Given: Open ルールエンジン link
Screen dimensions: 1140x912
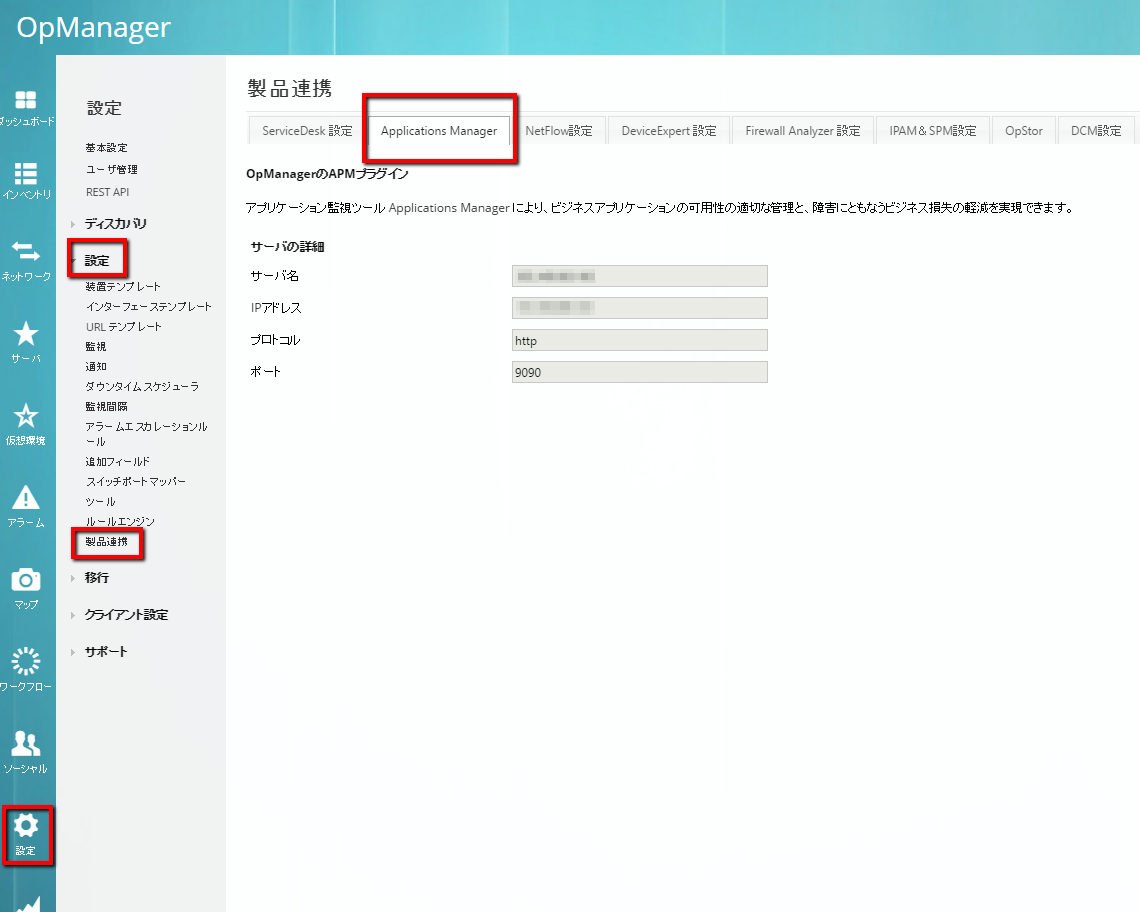Looking at the screenshot, I should pos(120,521).
